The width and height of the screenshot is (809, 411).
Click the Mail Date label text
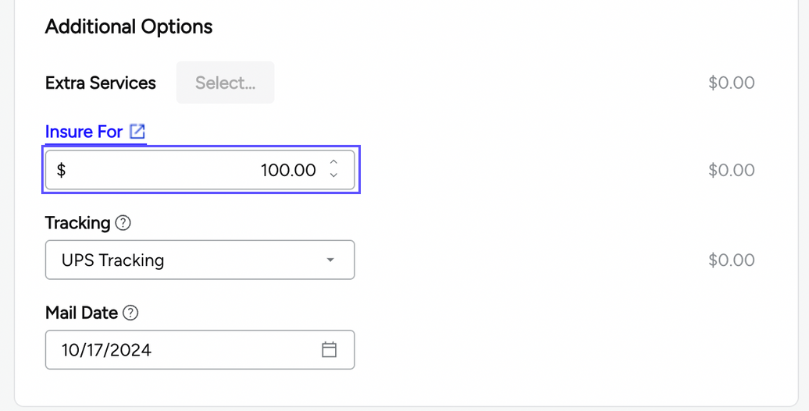coord(81,313)
